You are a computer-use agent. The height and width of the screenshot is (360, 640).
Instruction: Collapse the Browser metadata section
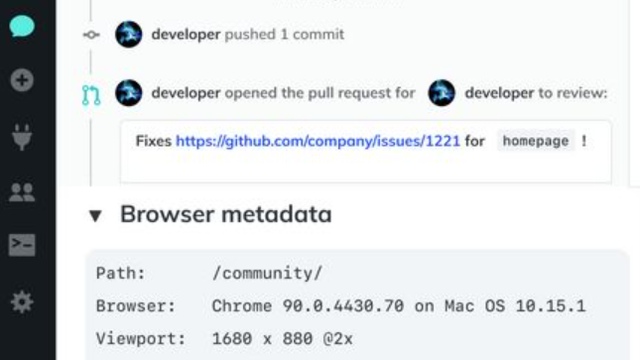point(95,216)
